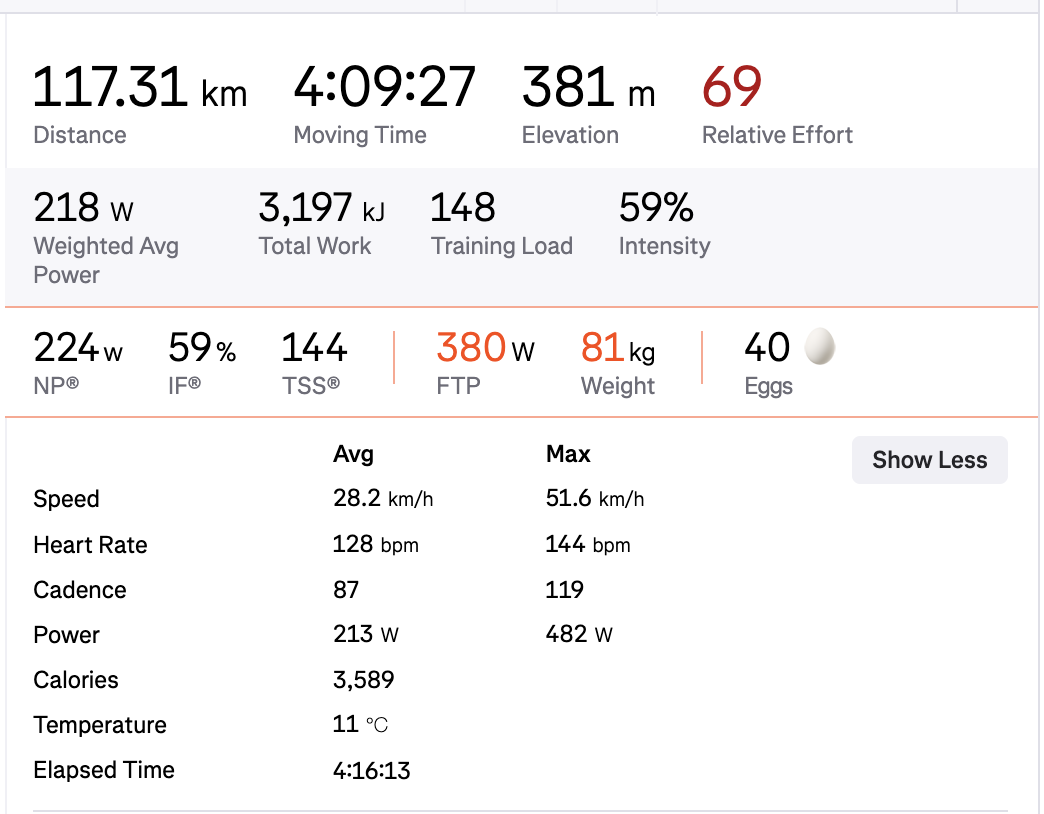Click the Max column header
Screen dimensions: 1044x814
[x=568, y=454]
